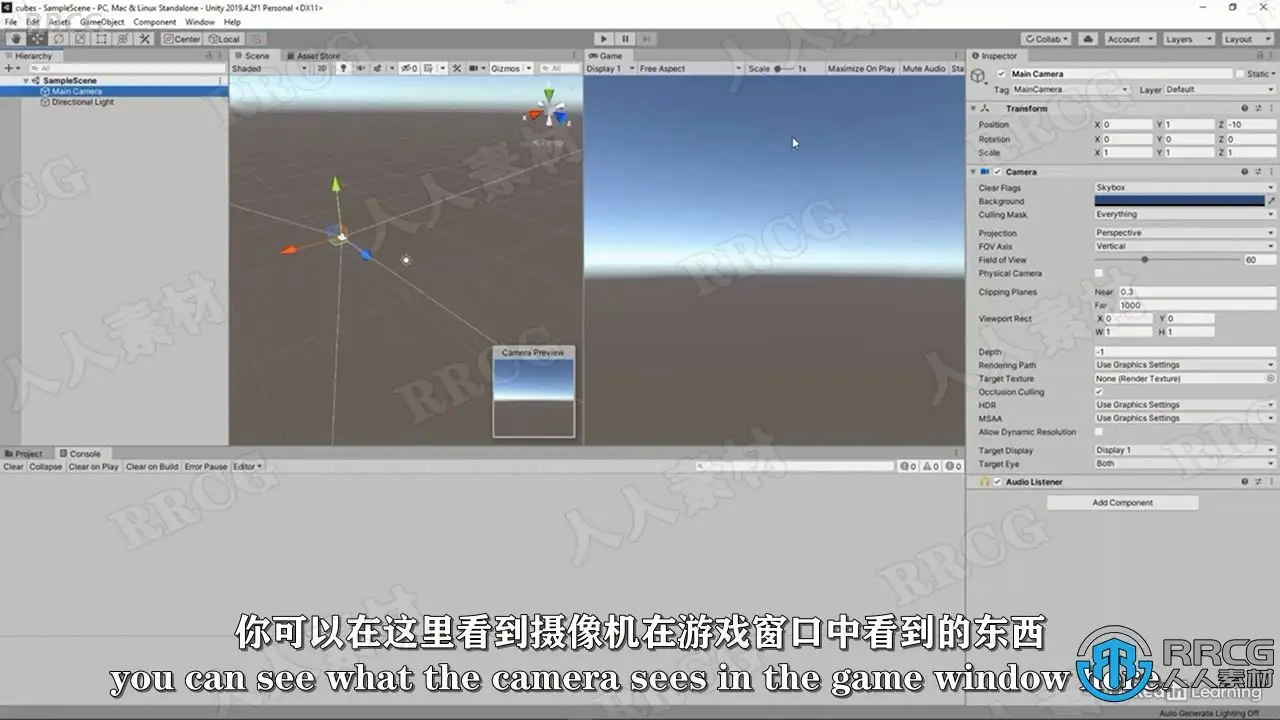Select the Rotate tool in toolbar
The image size is (1280, 720).
pos(59,39)
